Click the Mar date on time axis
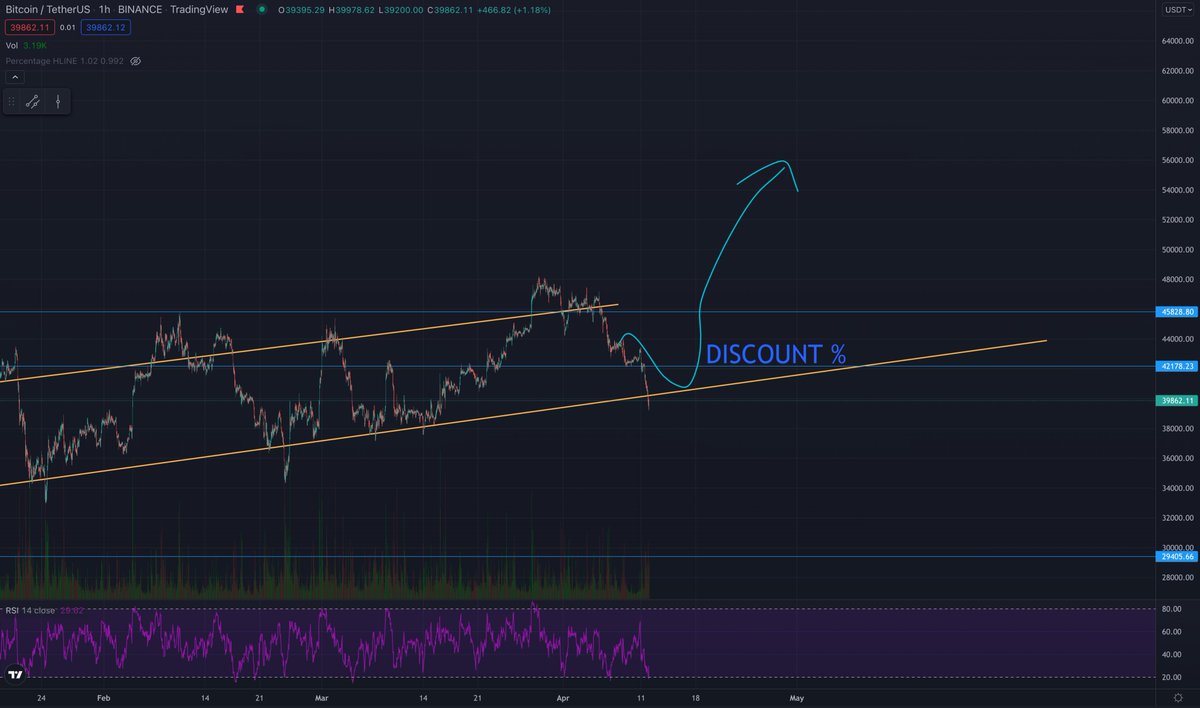Viewport: 1200px width, 708px height. coord(320,696)
